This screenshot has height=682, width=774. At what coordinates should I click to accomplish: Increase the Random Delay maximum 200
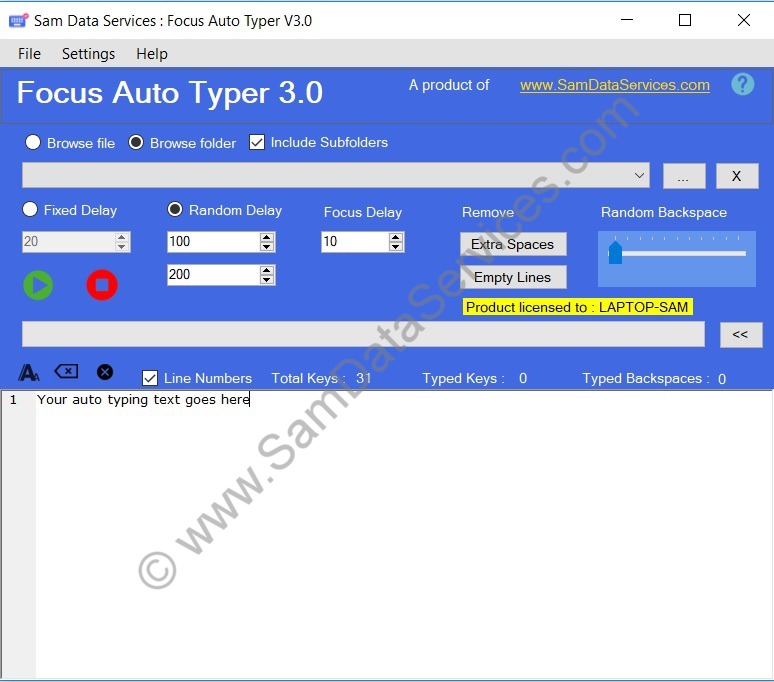(267, 270)
